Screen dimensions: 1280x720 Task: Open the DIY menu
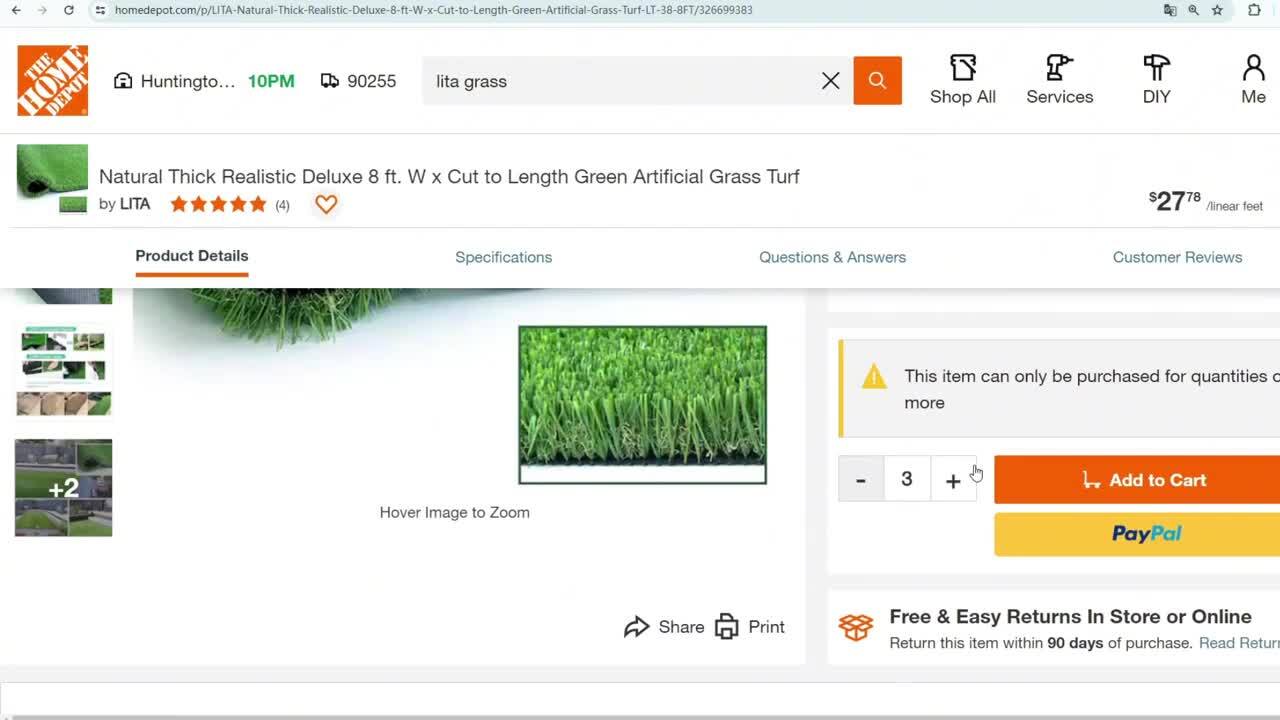1156,80
